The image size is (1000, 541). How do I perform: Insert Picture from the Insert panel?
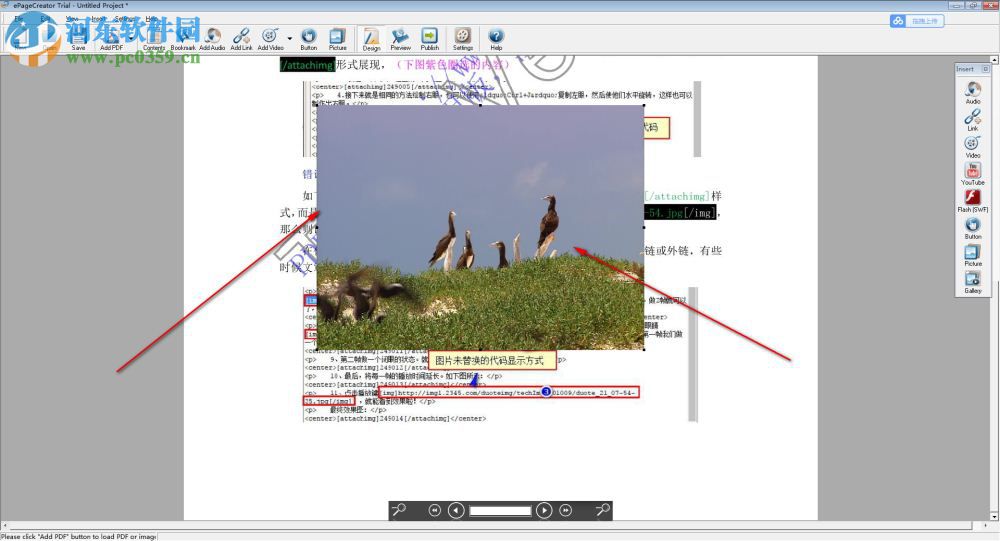(973, 255)
